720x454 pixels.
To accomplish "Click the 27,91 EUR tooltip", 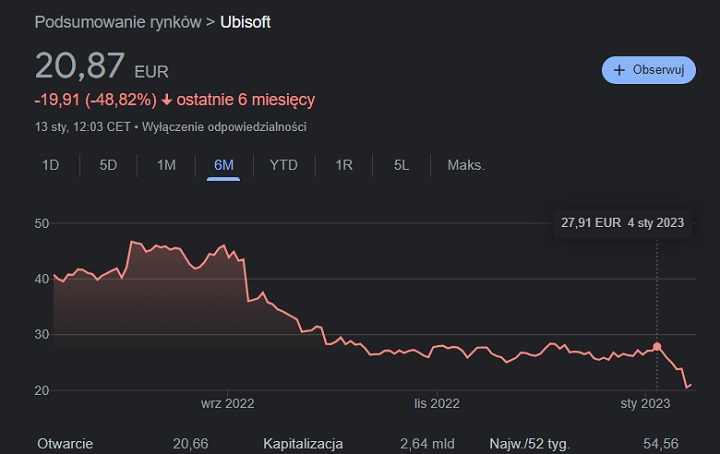I will 623,223.
